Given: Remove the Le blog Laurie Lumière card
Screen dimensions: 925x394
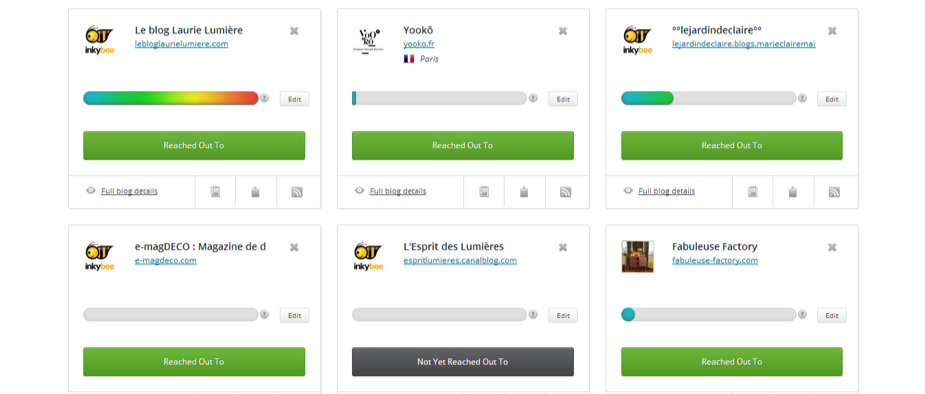Looking at the screenshot, I should [x=294, y=31].
